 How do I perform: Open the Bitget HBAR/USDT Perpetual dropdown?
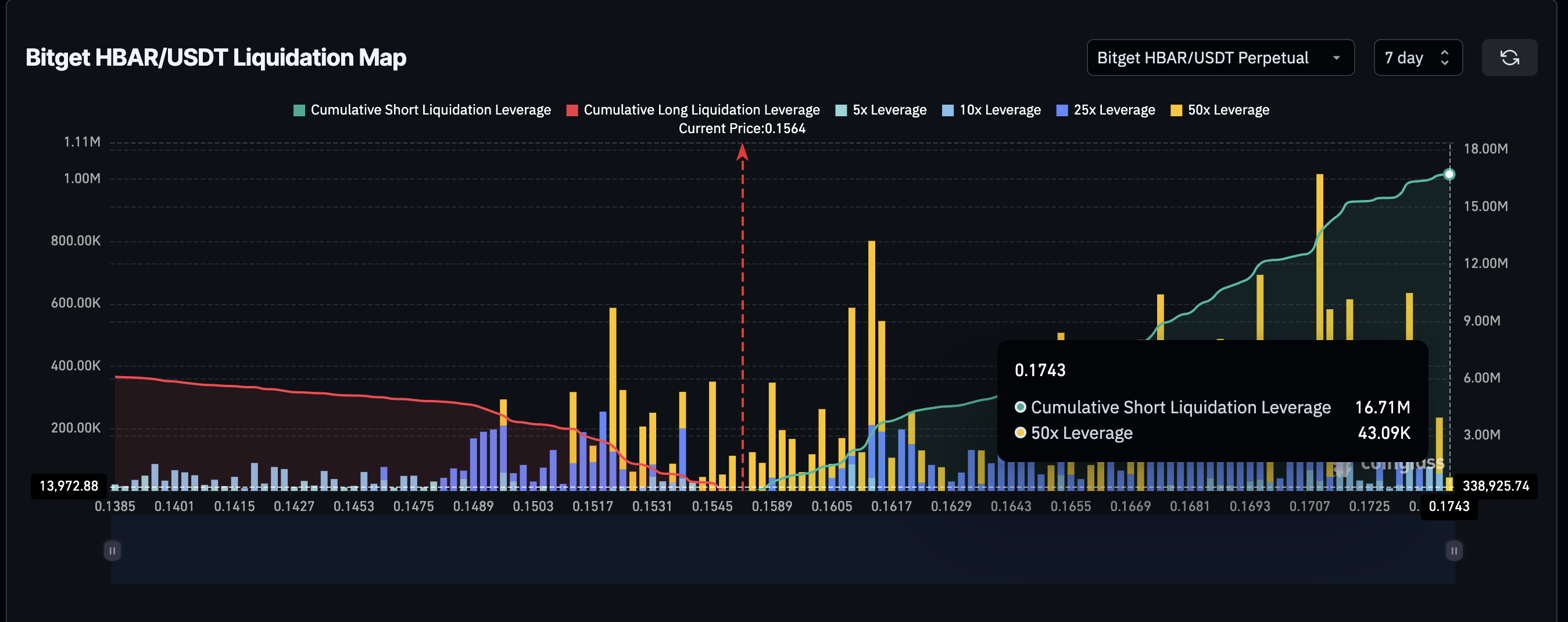click(x=1220, y=58)
